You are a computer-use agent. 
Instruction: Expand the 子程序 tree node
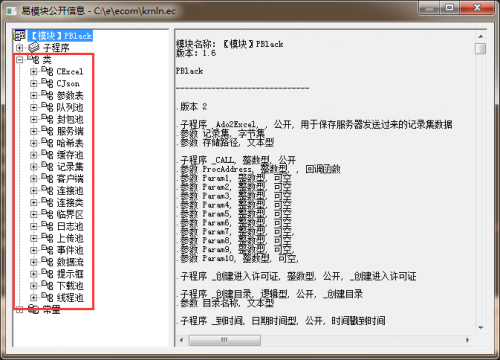pos(20,48)
